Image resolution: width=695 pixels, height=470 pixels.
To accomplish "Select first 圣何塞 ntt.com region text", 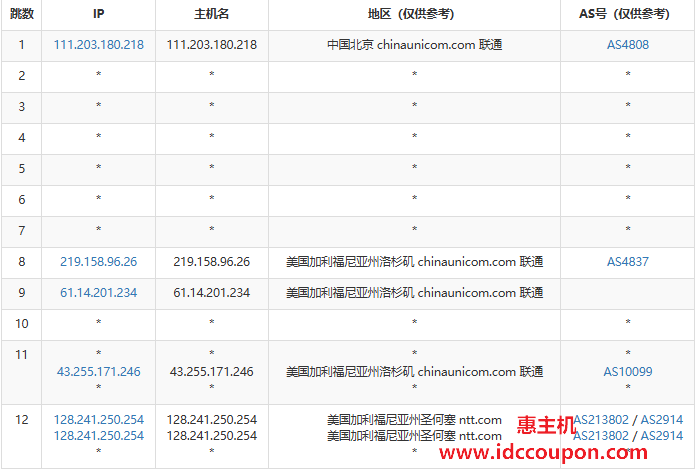I will [414, 419].
